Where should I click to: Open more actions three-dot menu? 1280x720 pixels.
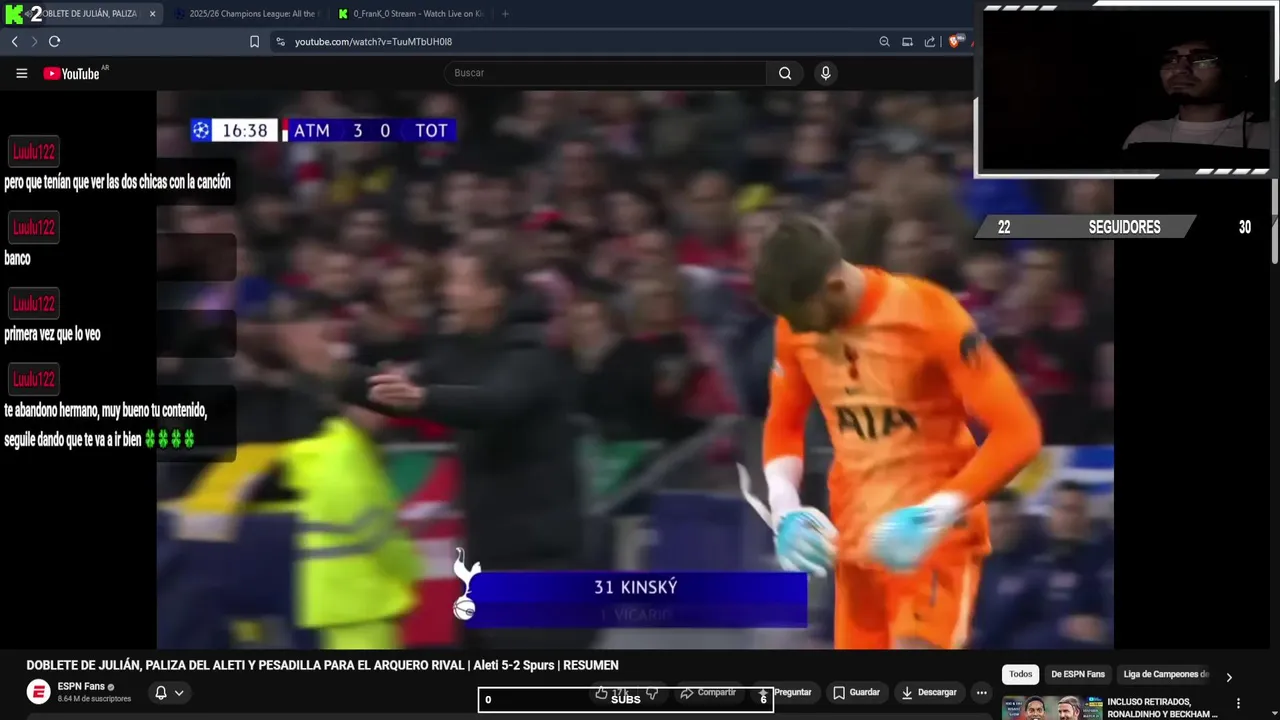click(981, 692)
